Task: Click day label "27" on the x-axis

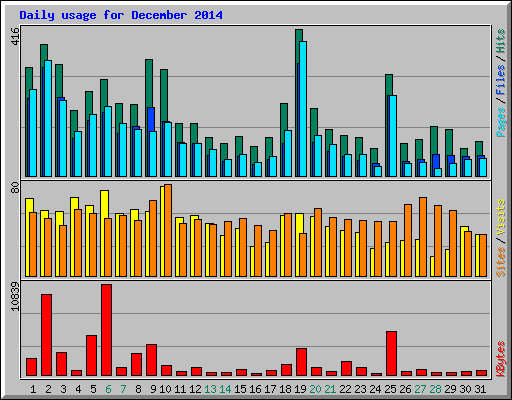Action: [420, 389]
